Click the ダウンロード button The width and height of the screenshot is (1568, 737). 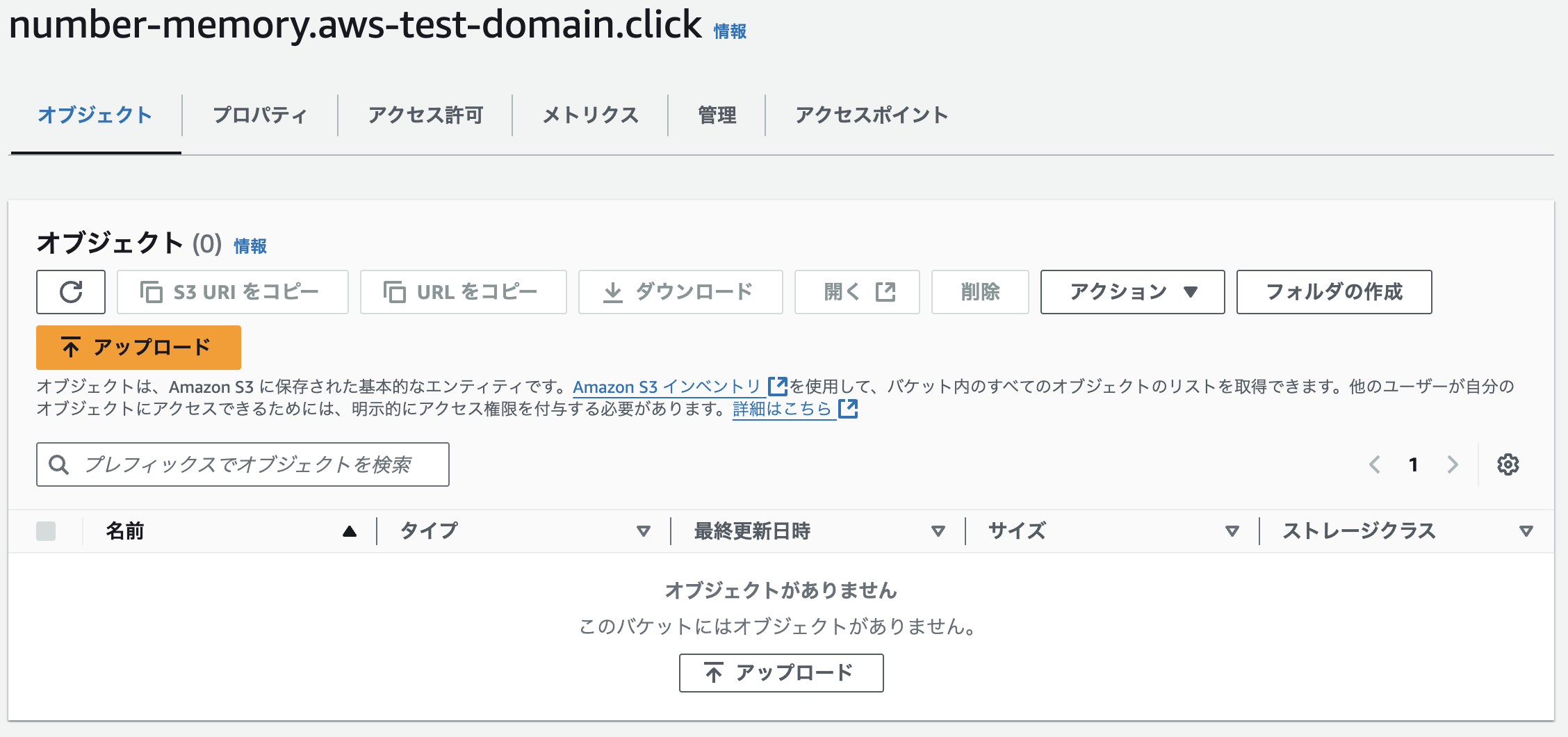(x=680, y=292)
